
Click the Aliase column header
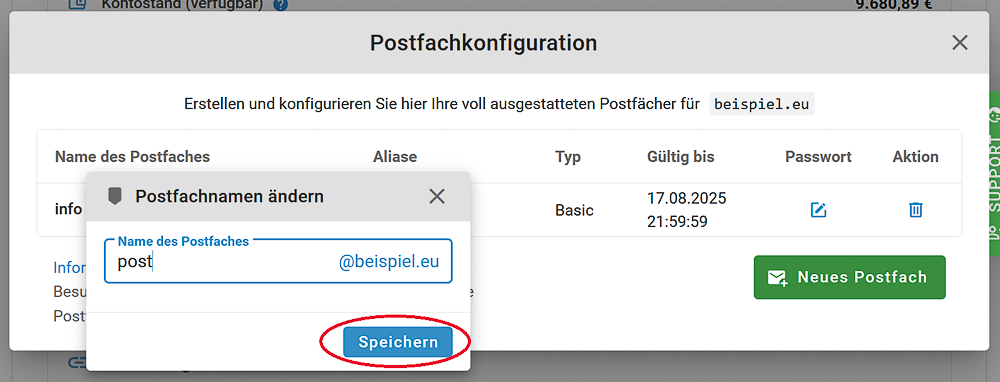(395, 157)
